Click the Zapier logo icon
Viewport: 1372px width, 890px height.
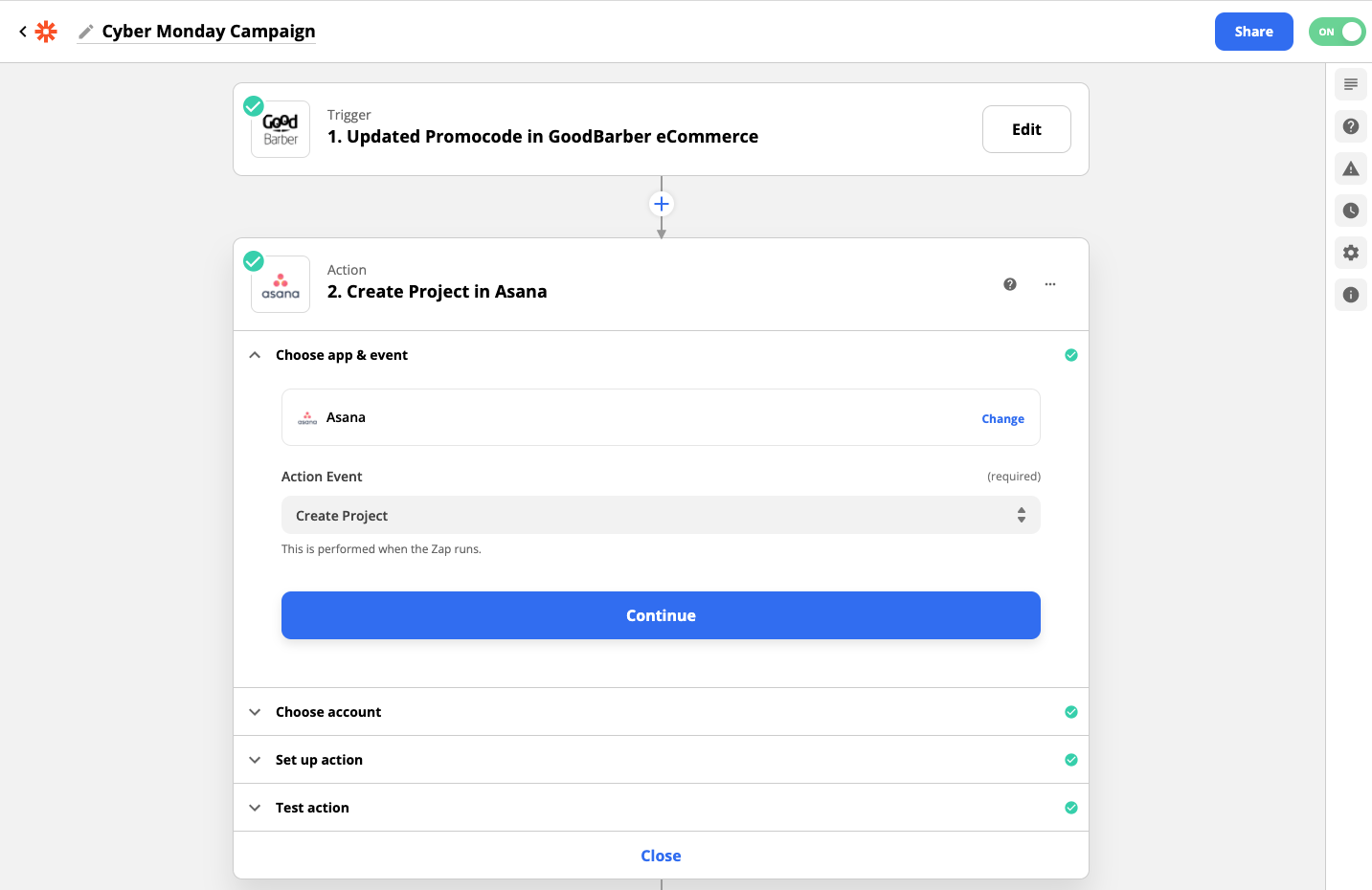click(x=46, y=32)
